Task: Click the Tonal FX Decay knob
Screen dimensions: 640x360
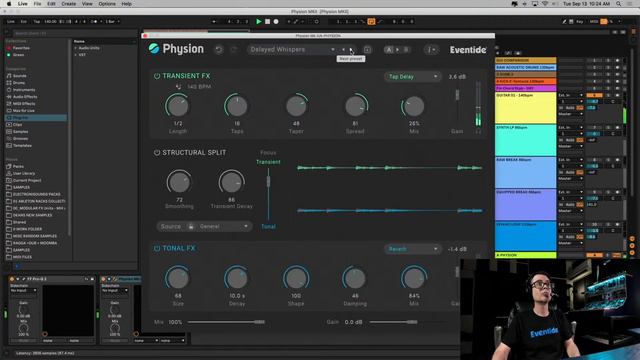Action: [x=236, y=278]
